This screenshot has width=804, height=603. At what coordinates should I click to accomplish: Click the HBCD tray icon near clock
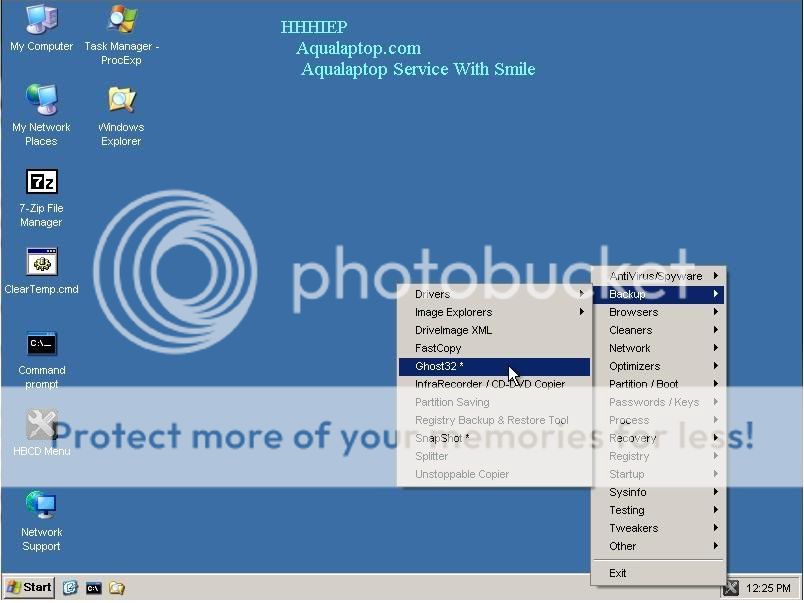[731, 588]
